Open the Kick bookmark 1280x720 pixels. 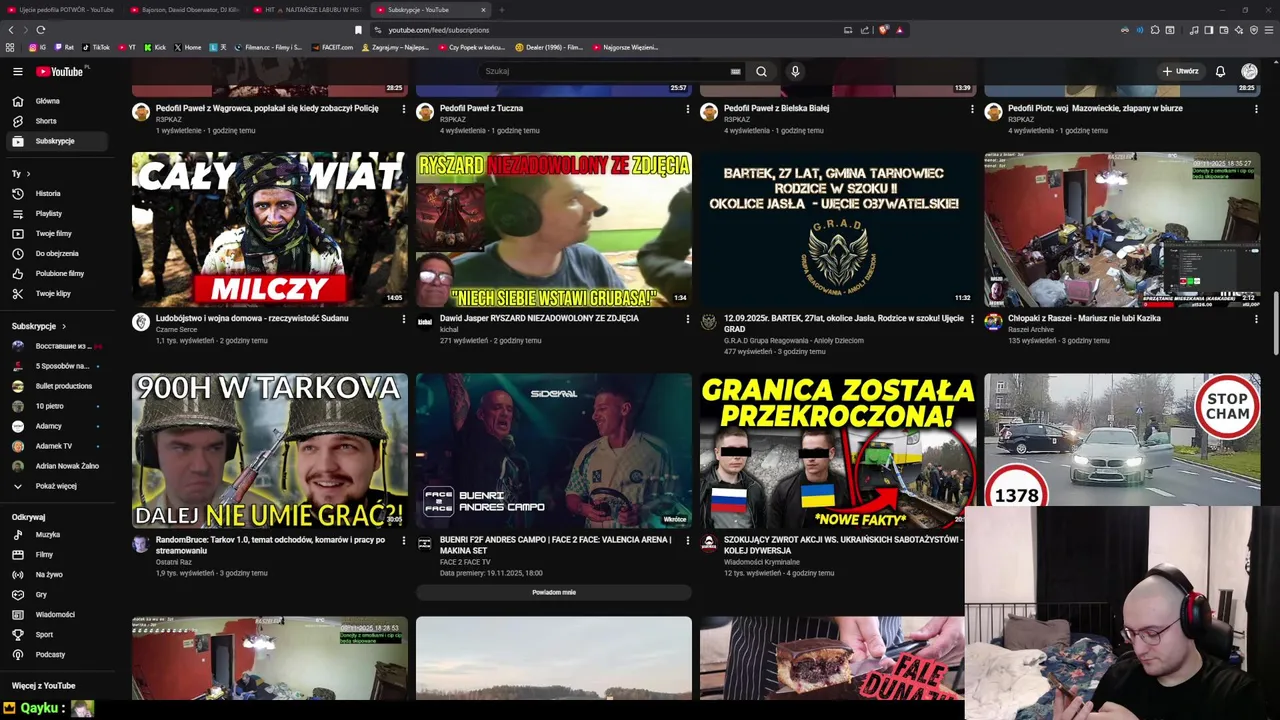point(155,47)
